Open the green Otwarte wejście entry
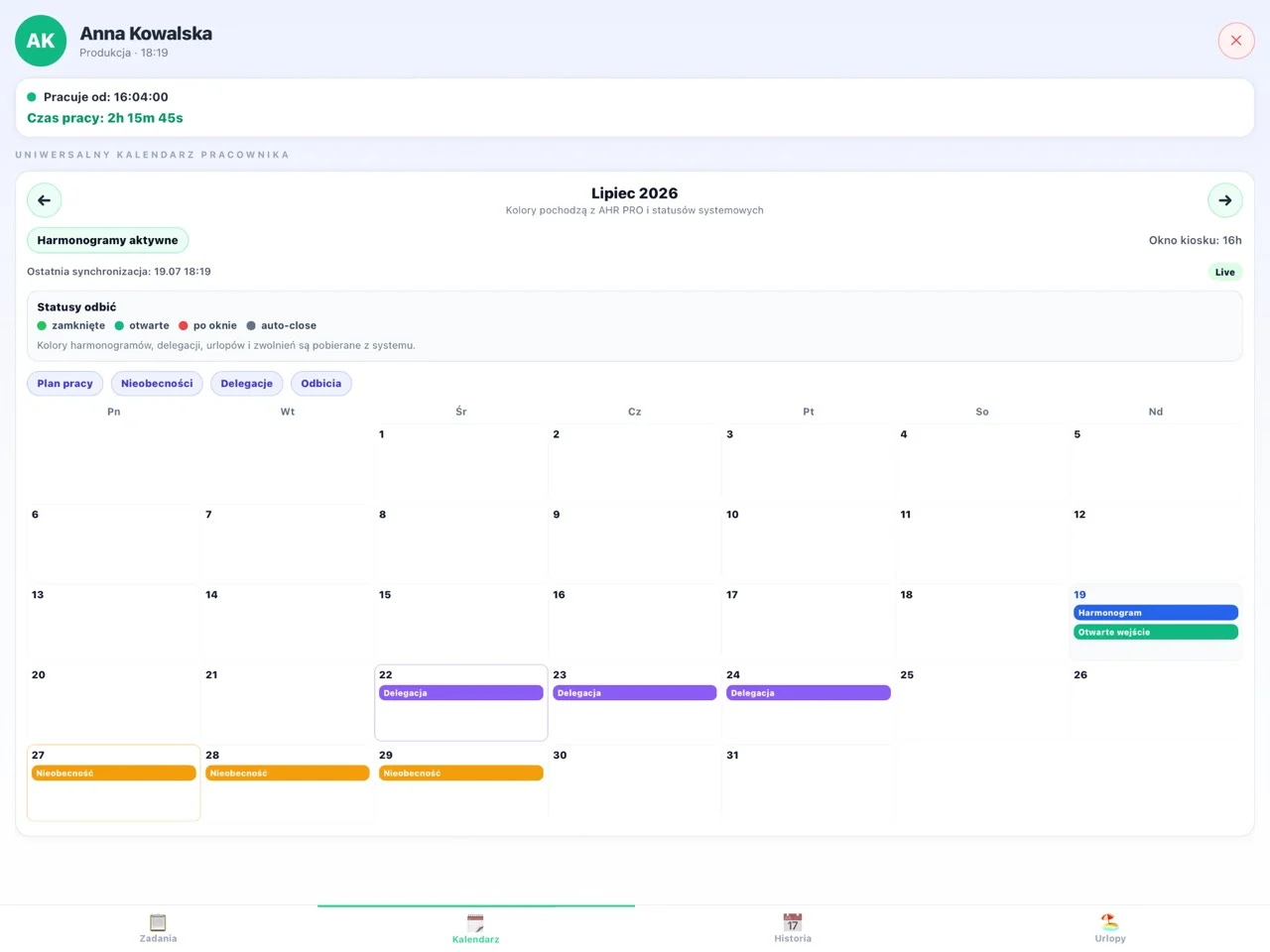Image resolution: width=1270 pixels, height=952 pixels. coord(1156,632)
